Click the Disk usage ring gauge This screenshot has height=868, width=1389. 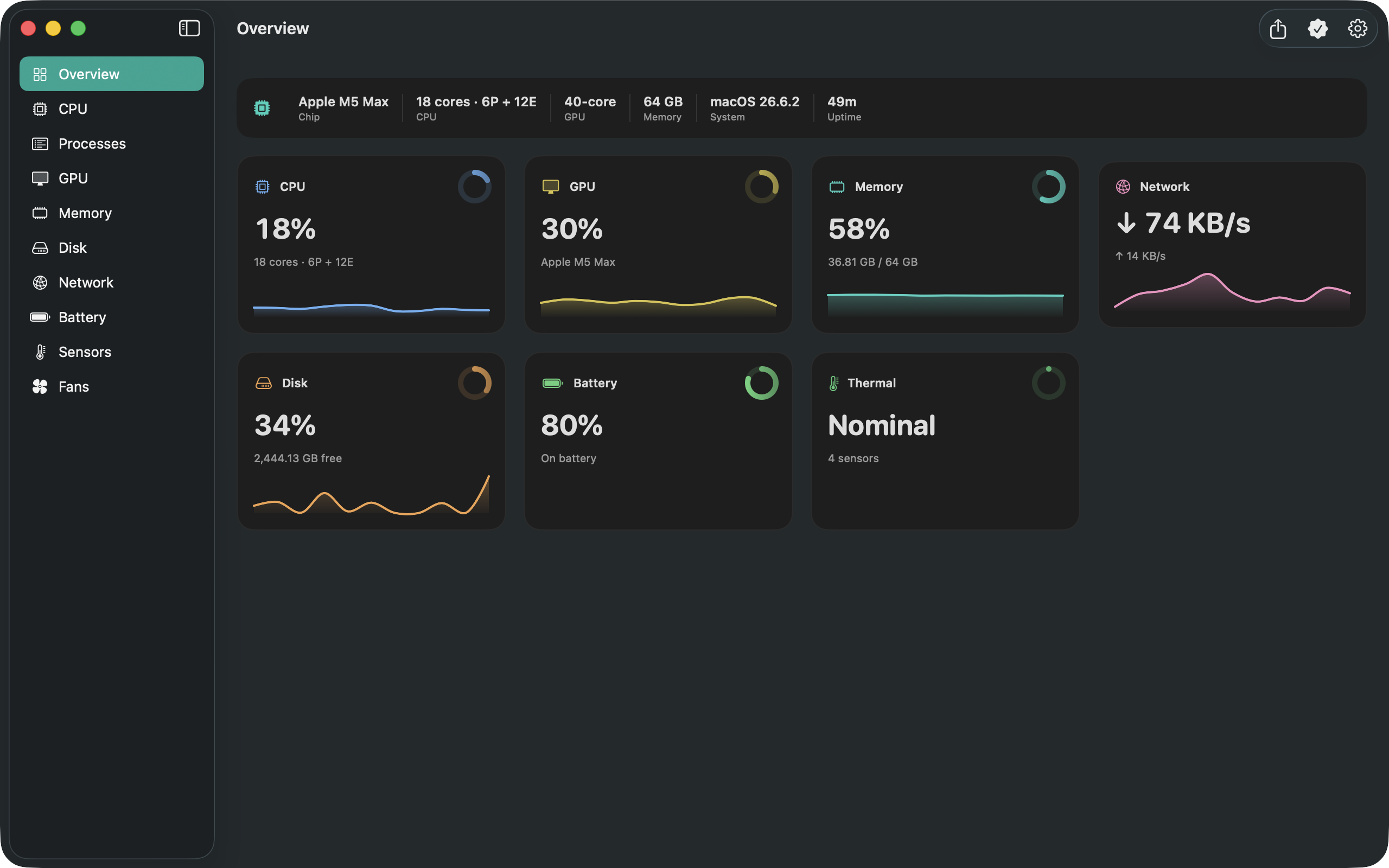pyautogui.click(x=474, y=383)
